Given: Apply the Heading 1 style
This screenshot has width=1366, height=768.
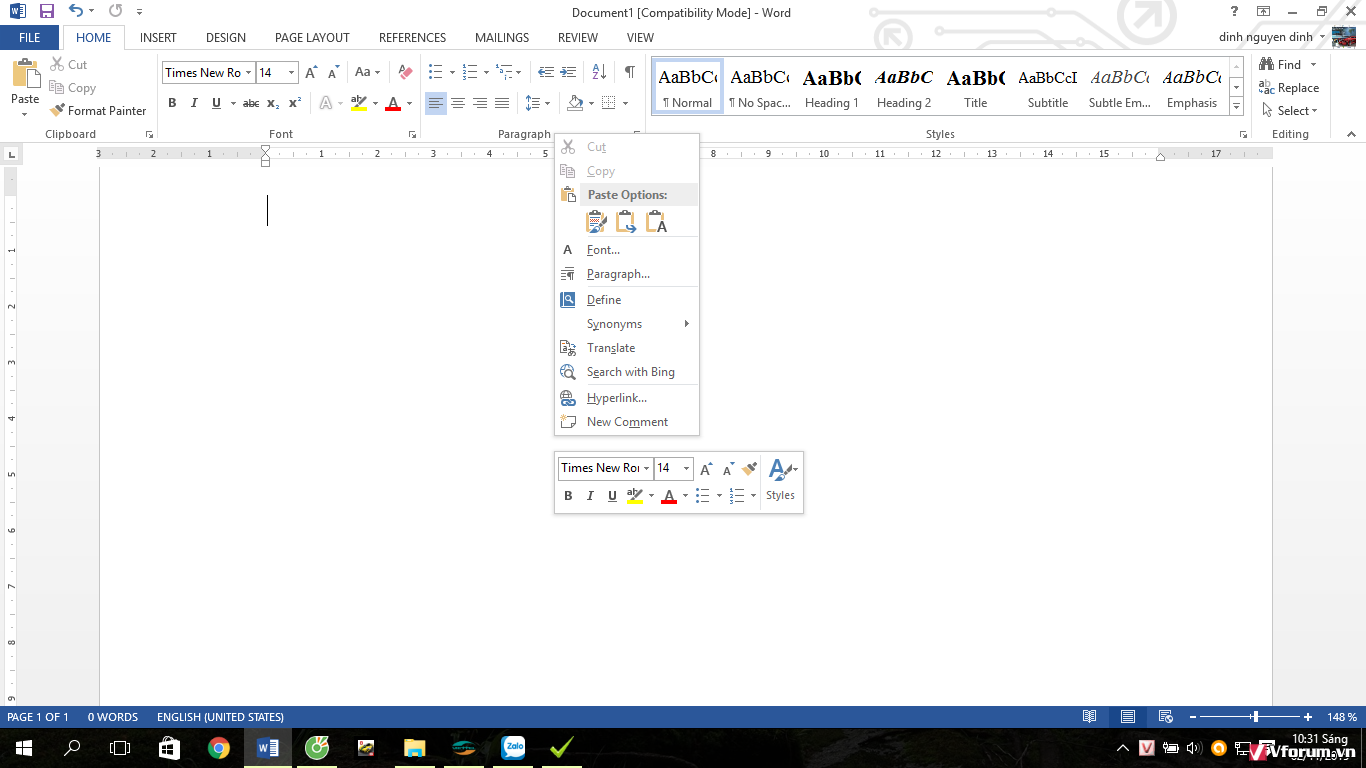Looking at the screenshot, I should click(831, 87).
